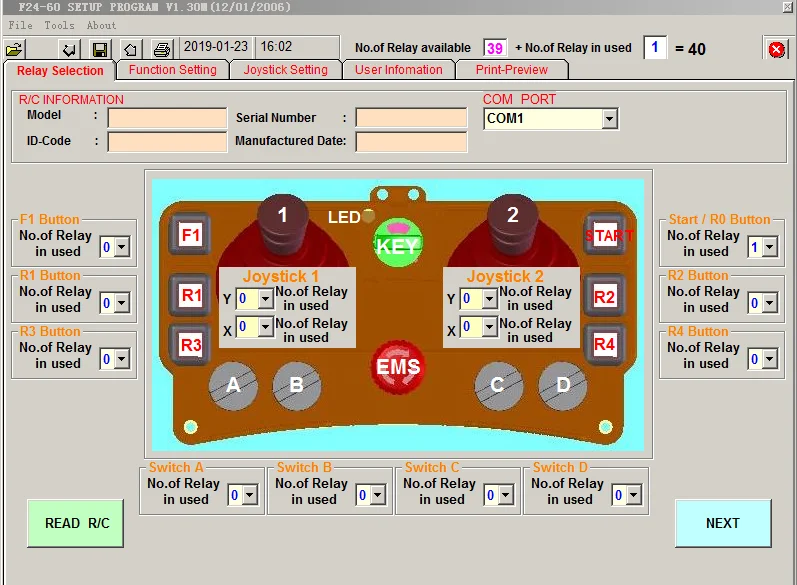Click the download arrow toolbar icon
The width and height of the screenshot is (797, 585).
(x=69, y=49)
